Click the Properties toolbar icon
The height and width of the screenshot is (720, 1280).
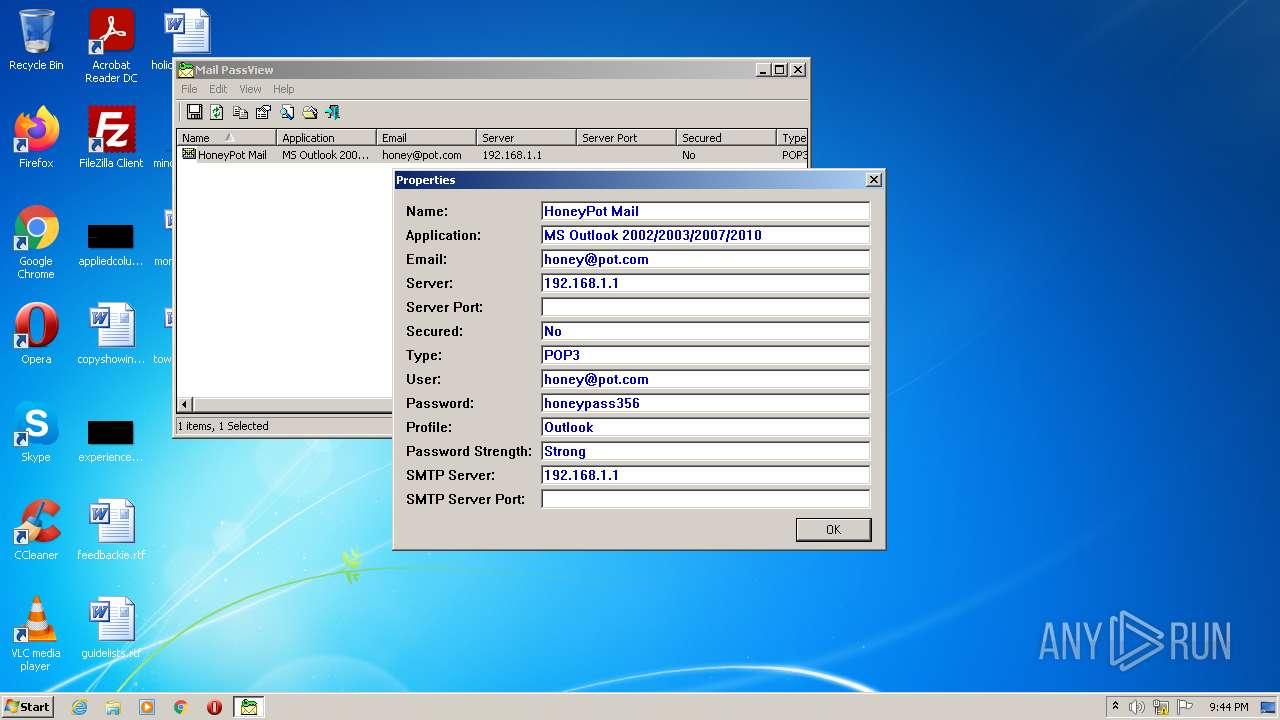pyautogui.click(x=263, y=112)
